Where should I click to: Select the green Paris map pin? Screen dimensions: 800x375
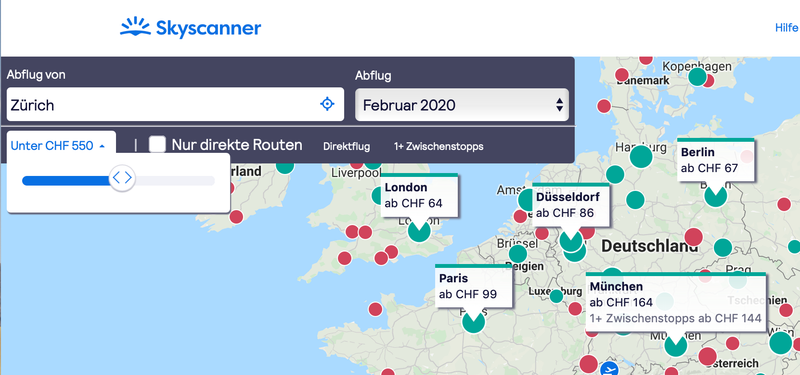474,321
